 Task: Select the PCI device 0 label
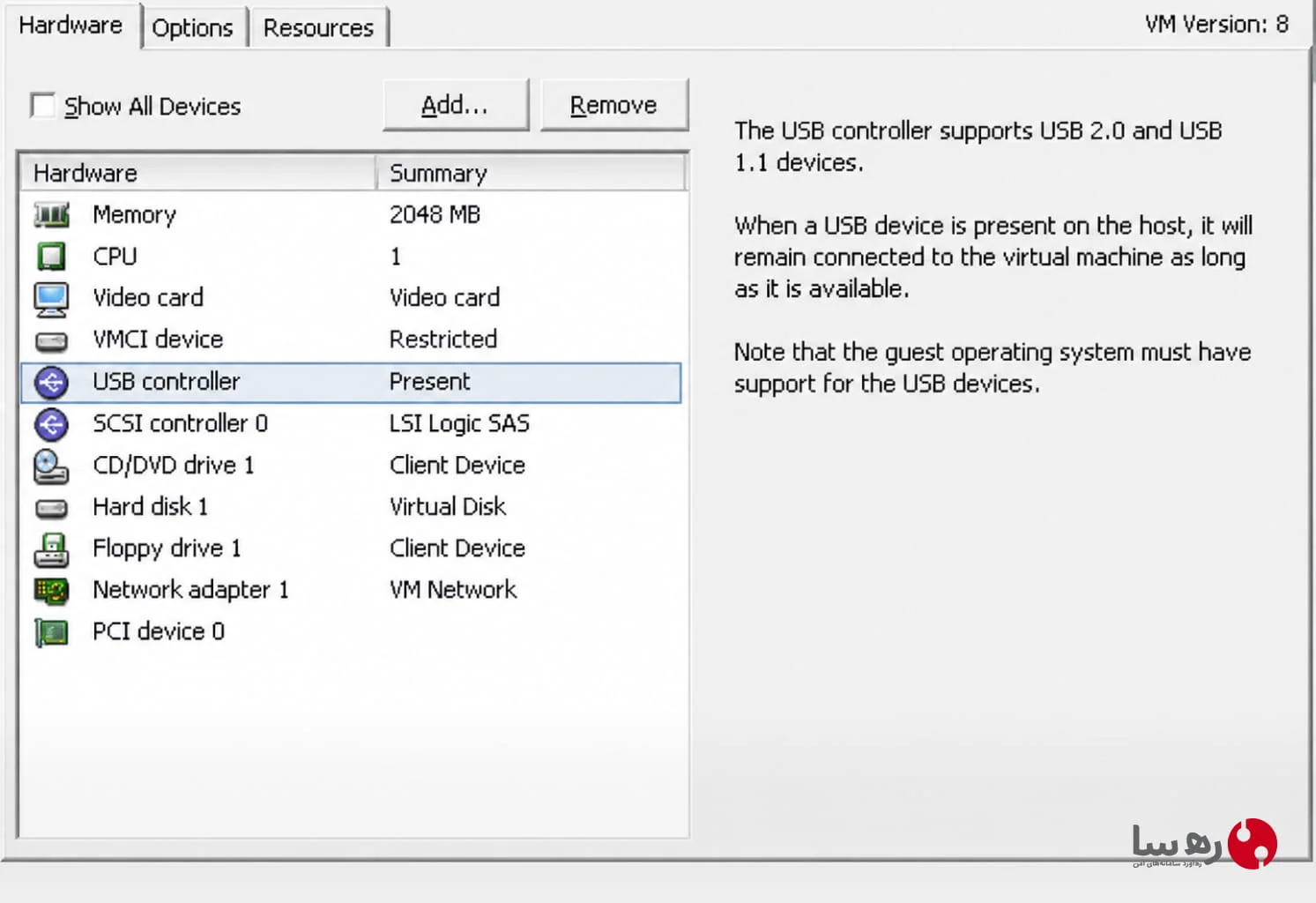[x=159, y=631]
